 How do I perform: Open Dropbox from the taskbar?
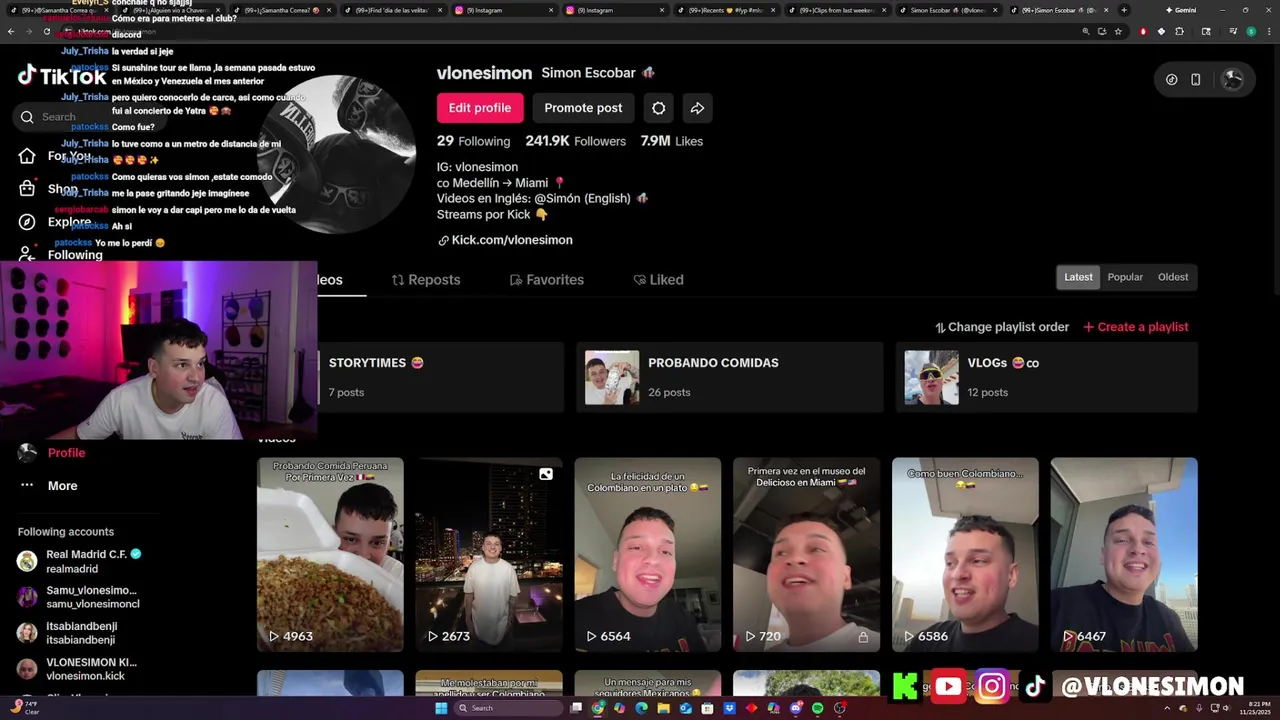click(729, 708)
